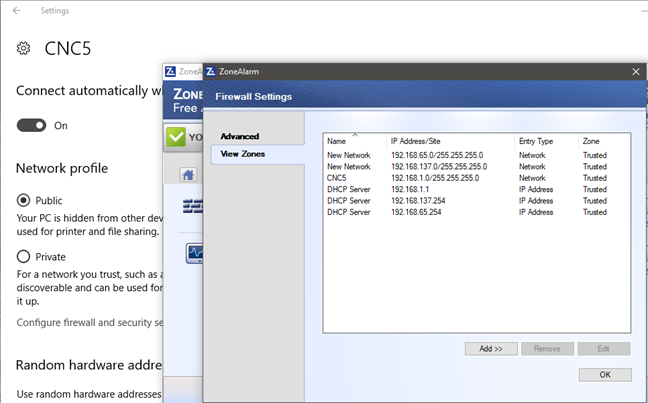Open the ZoneAlarm home icon

pyautogui.click(x=188, y=175)
